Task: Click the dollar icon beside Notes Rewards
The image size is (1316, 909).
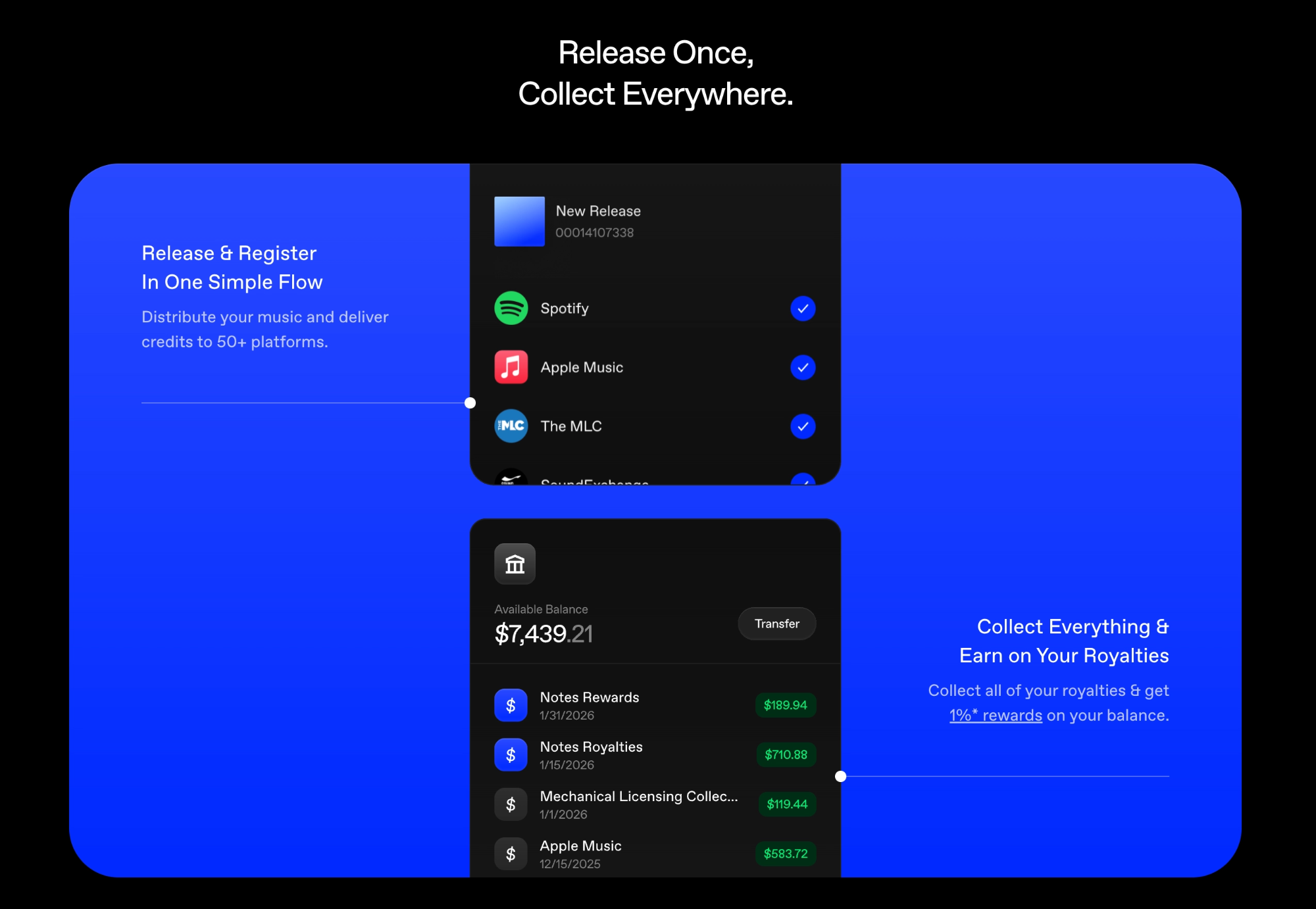Action: 511,705
